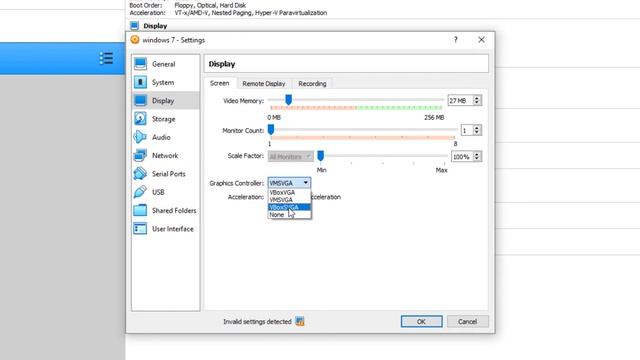Click the VirtualBox icon in the Settings title bar
Image resolution: width=640 pixels, height=360 pixels.
135,40
